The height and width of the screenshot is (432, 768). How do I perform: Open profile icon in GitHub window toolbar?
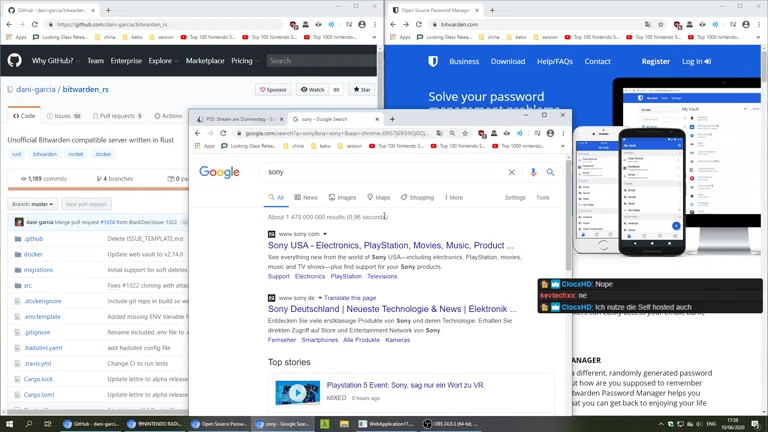tap(362, 24)
